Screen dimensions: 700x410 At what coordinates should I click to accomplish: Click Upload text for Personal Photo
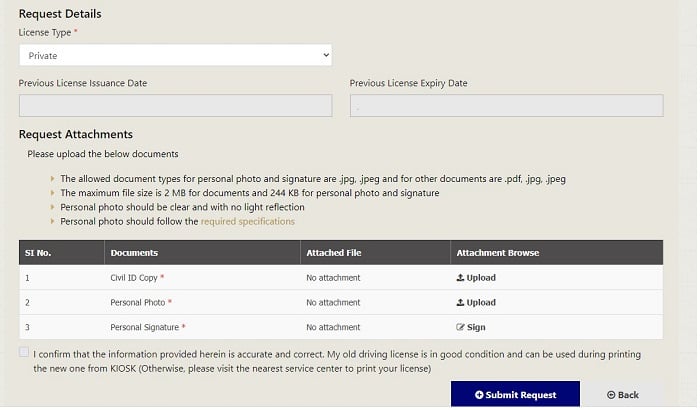coord(481,303)
